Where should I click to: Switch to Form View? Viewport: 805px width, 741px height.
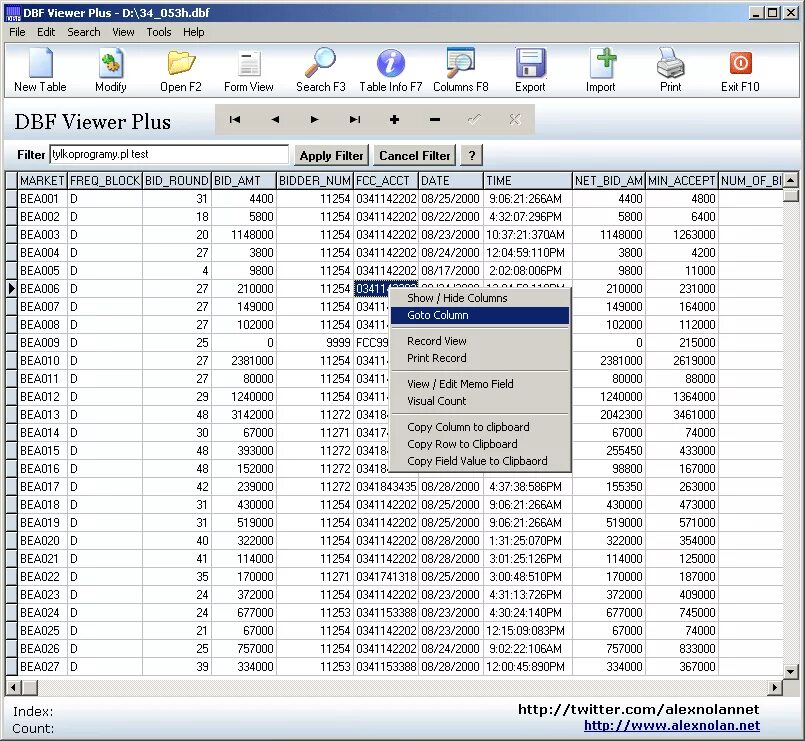(x=248, y=70)
